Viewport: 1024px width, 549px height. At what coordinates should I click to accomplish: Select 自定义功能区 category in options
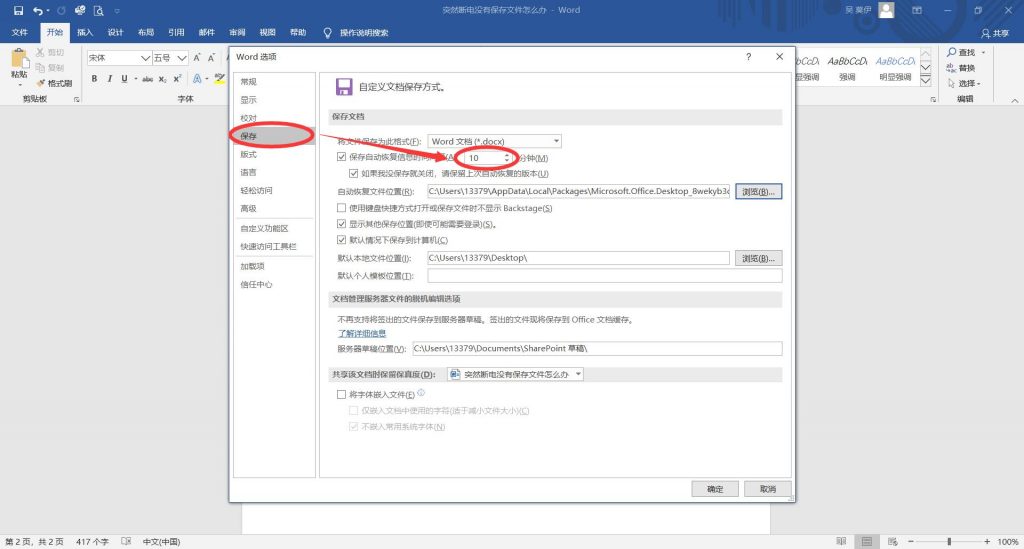pos(274,228)
